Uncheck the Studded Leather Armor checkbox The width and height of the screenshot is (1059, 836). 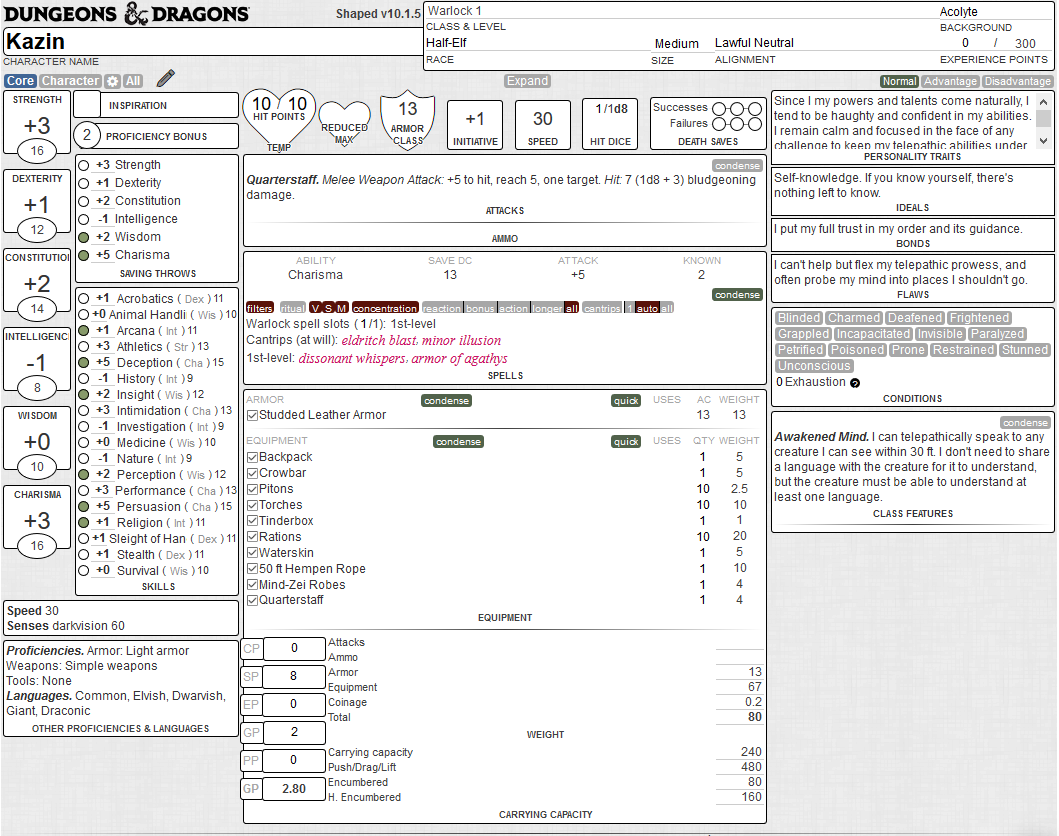point(252,415)
